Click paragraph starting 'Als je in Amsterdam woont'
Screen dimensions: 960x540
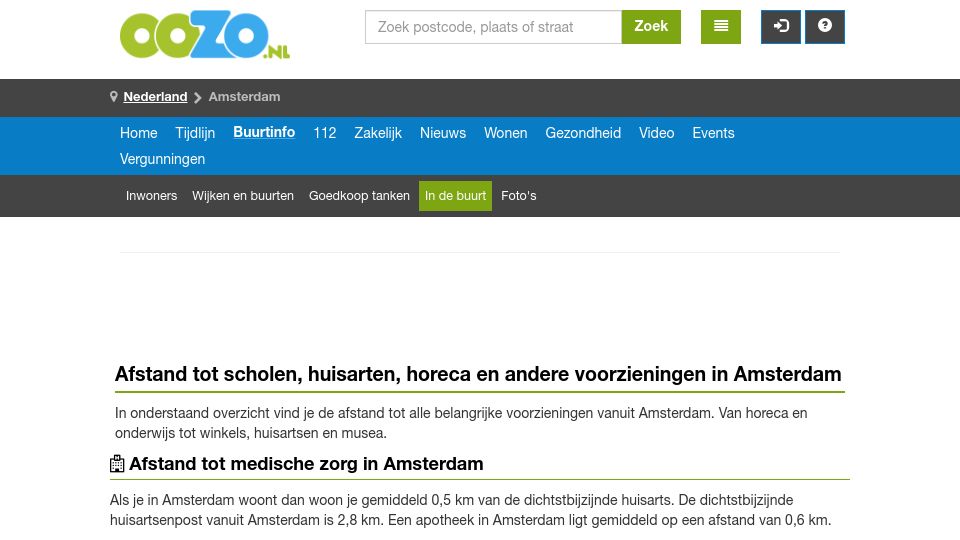[470, 510]
